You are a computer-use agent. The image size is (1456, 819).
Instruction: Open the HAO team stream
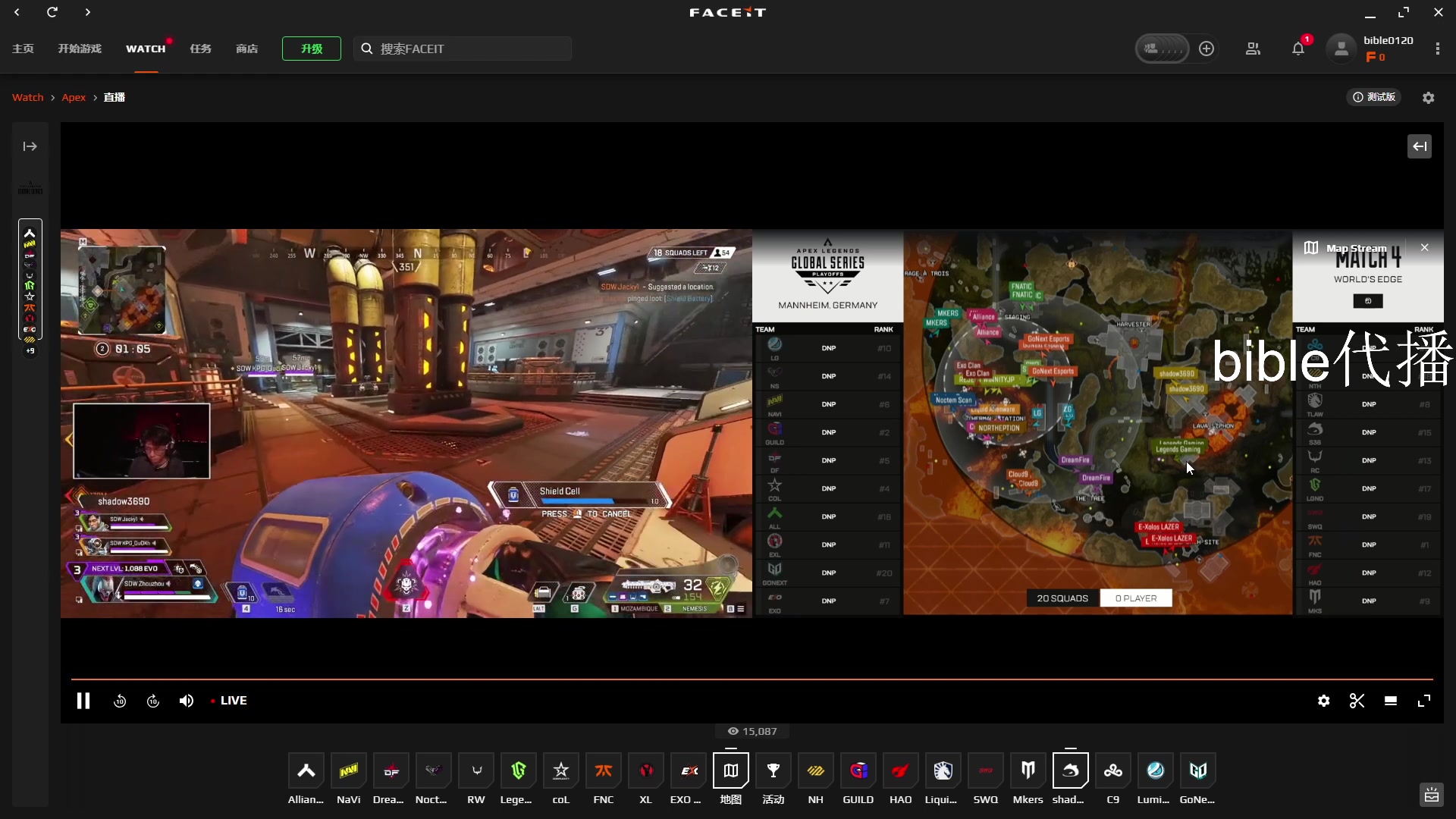(x=901, y=770)
